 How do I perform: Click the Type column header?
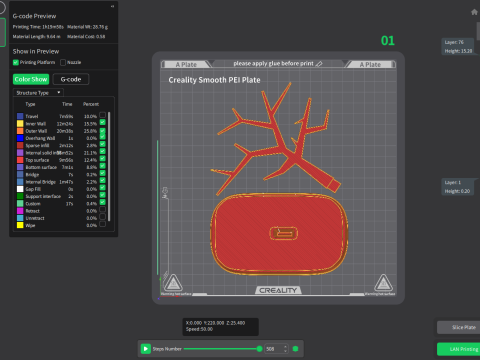tap(30, 104)
